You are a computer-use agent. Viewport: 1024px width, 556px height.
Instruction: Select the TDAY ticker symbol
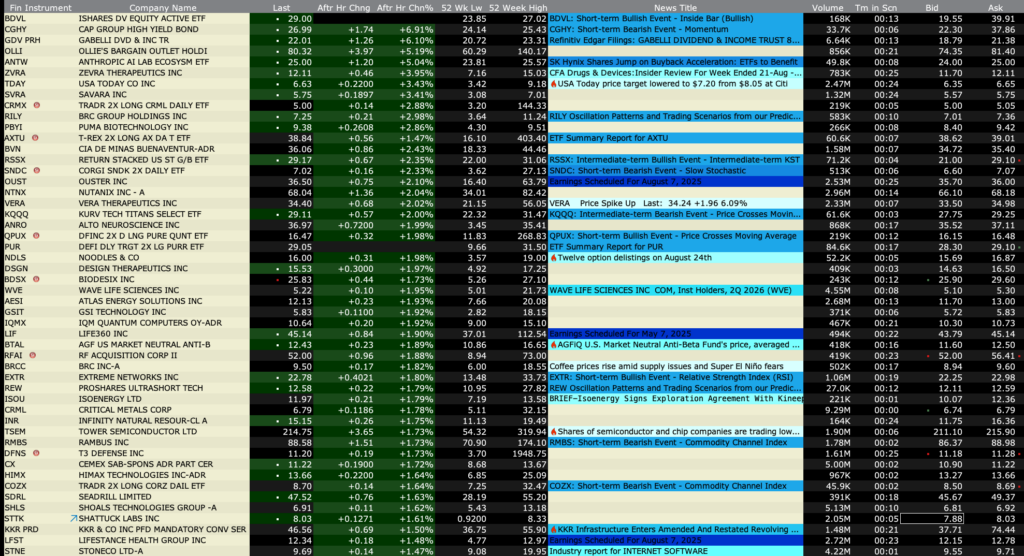click(x=16, y=84)
